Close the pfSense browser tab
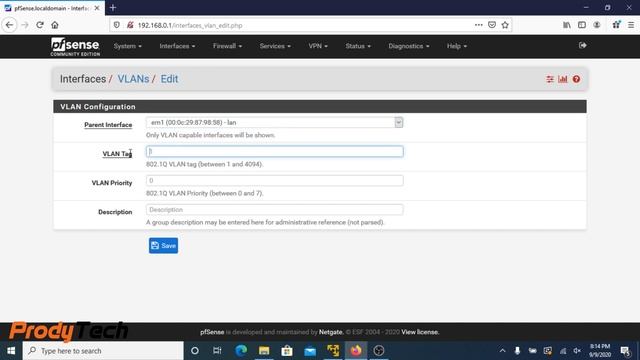Image resolution: width=640 pixels, height=360 pixels. pos(97,8)
